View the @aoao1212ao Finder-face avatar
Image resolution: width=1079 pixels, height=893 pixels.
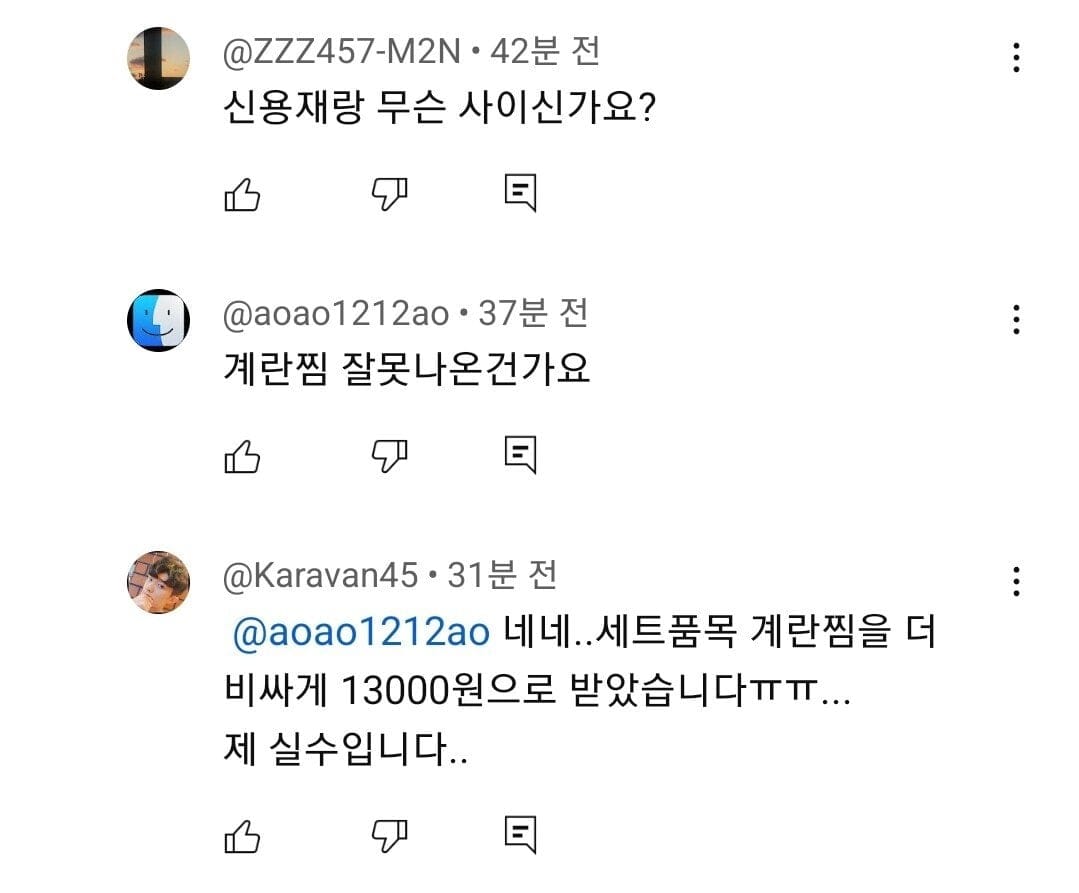tap(158, 320)
